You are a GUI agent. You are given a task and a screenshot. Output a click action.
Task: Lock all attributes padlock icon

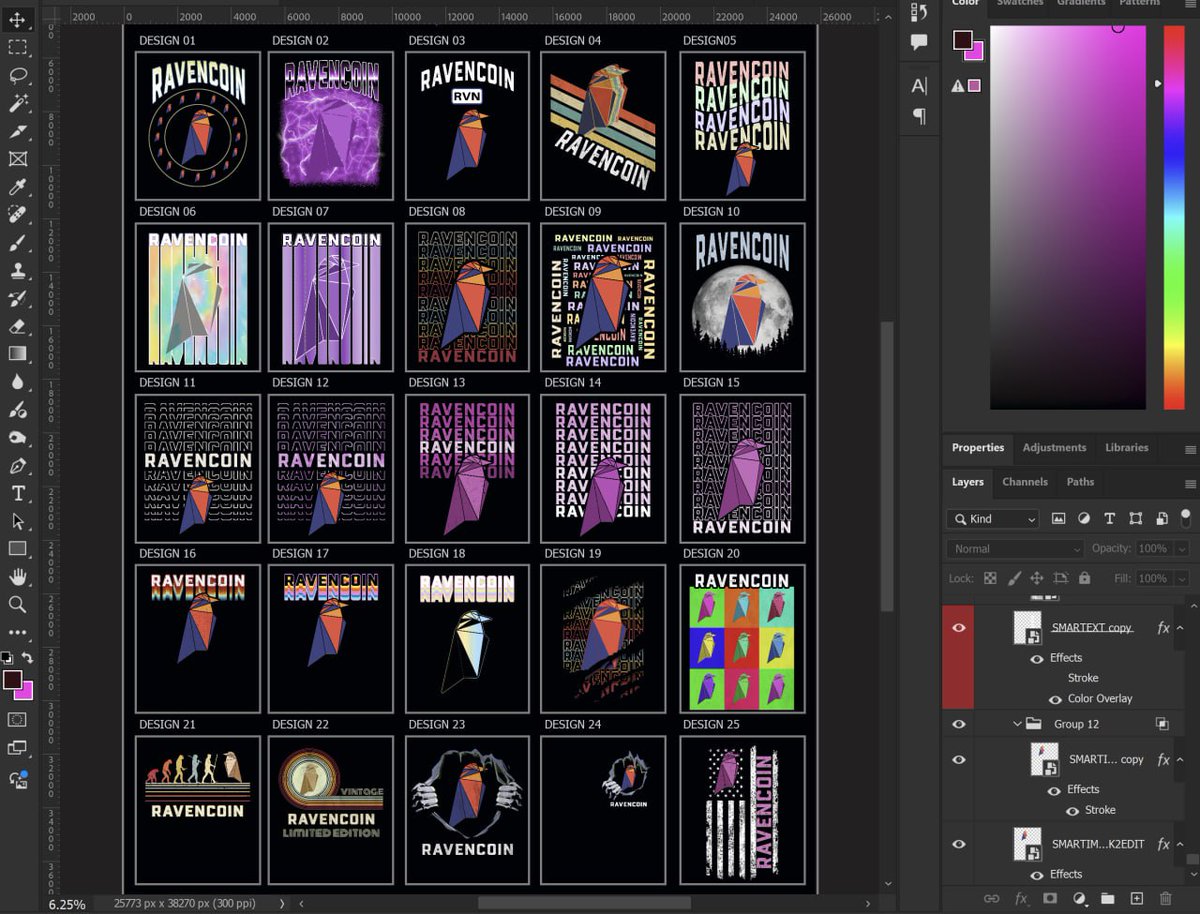[1084, 578]
